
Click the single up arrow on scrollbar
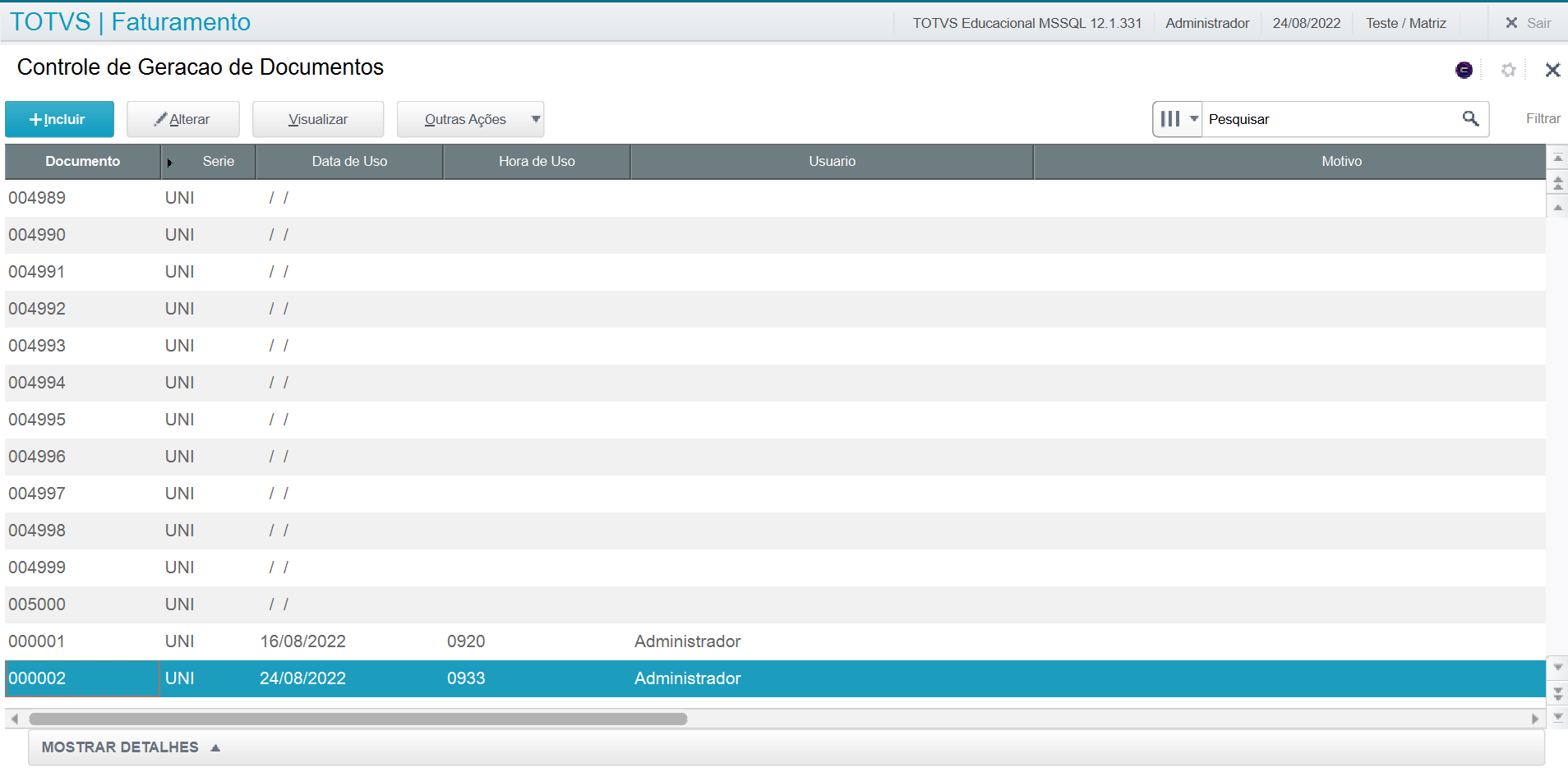[x=1557, y=207]
